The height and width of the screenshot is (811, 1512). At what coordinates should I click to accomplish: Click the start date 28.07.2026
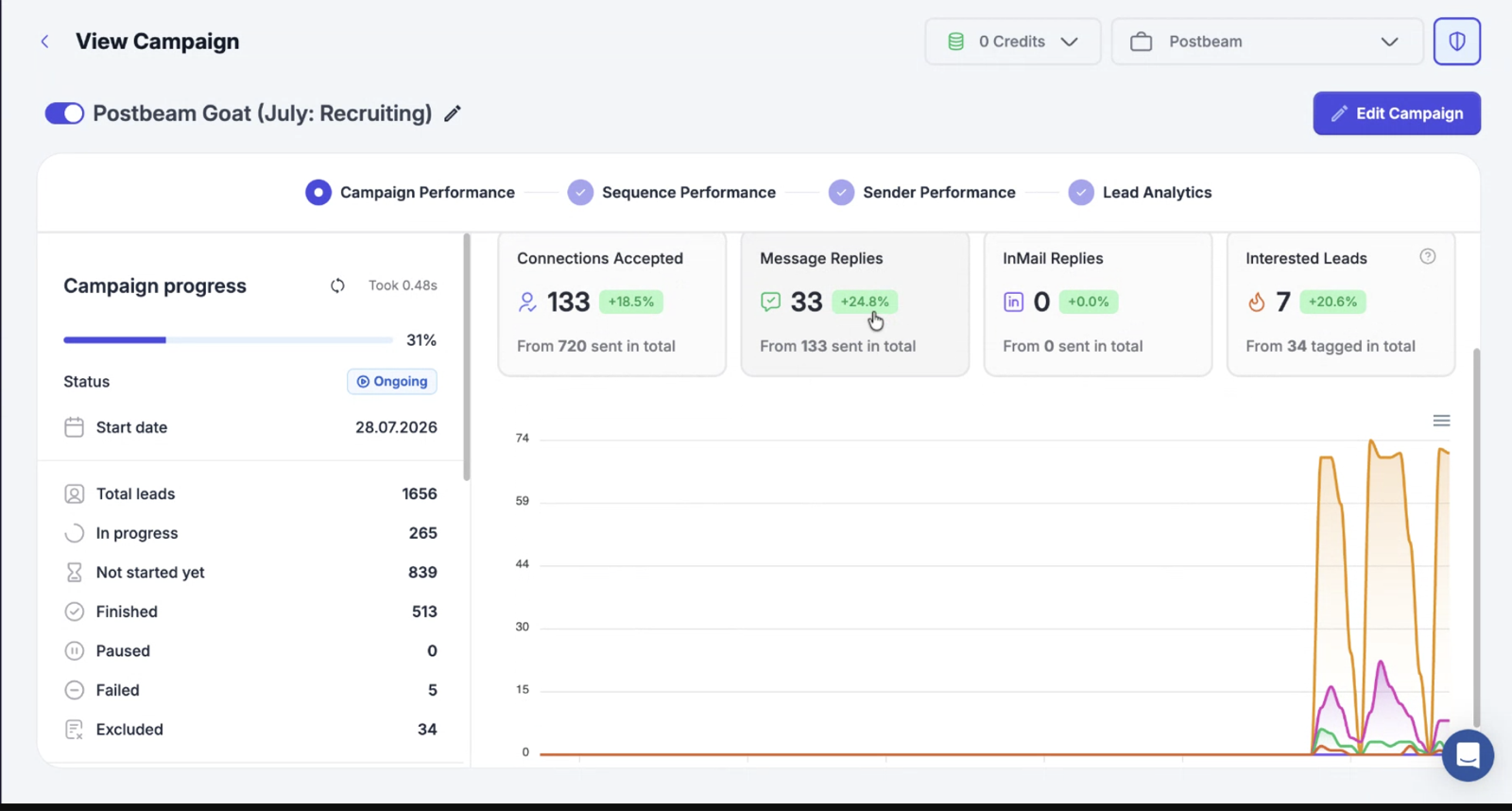pyautogui.click(x=396, y=427)
